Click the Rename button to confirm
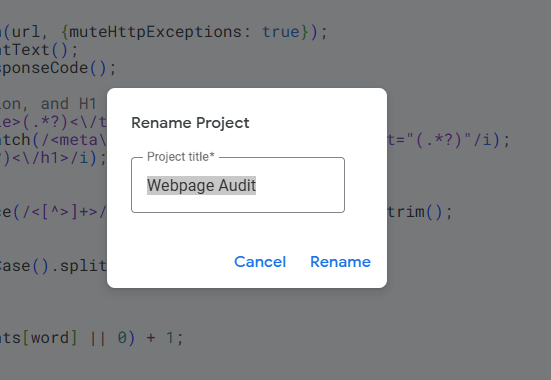The height and width of the screenshot is (380, 551). [x=340, y=262]
